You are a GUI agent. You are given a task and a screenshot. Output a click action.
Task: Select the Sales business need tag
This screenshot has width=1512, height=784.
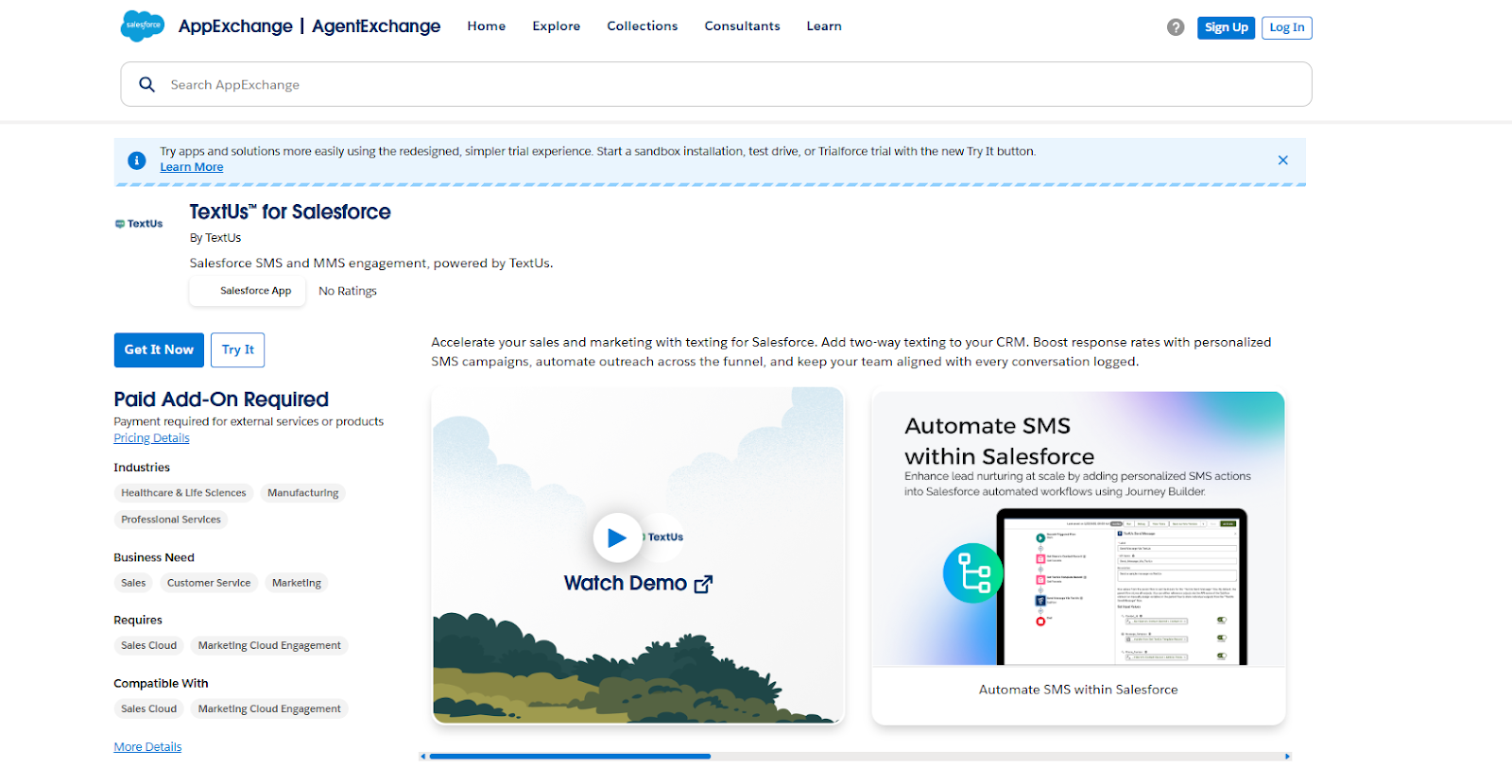click(x=133, y=583)
